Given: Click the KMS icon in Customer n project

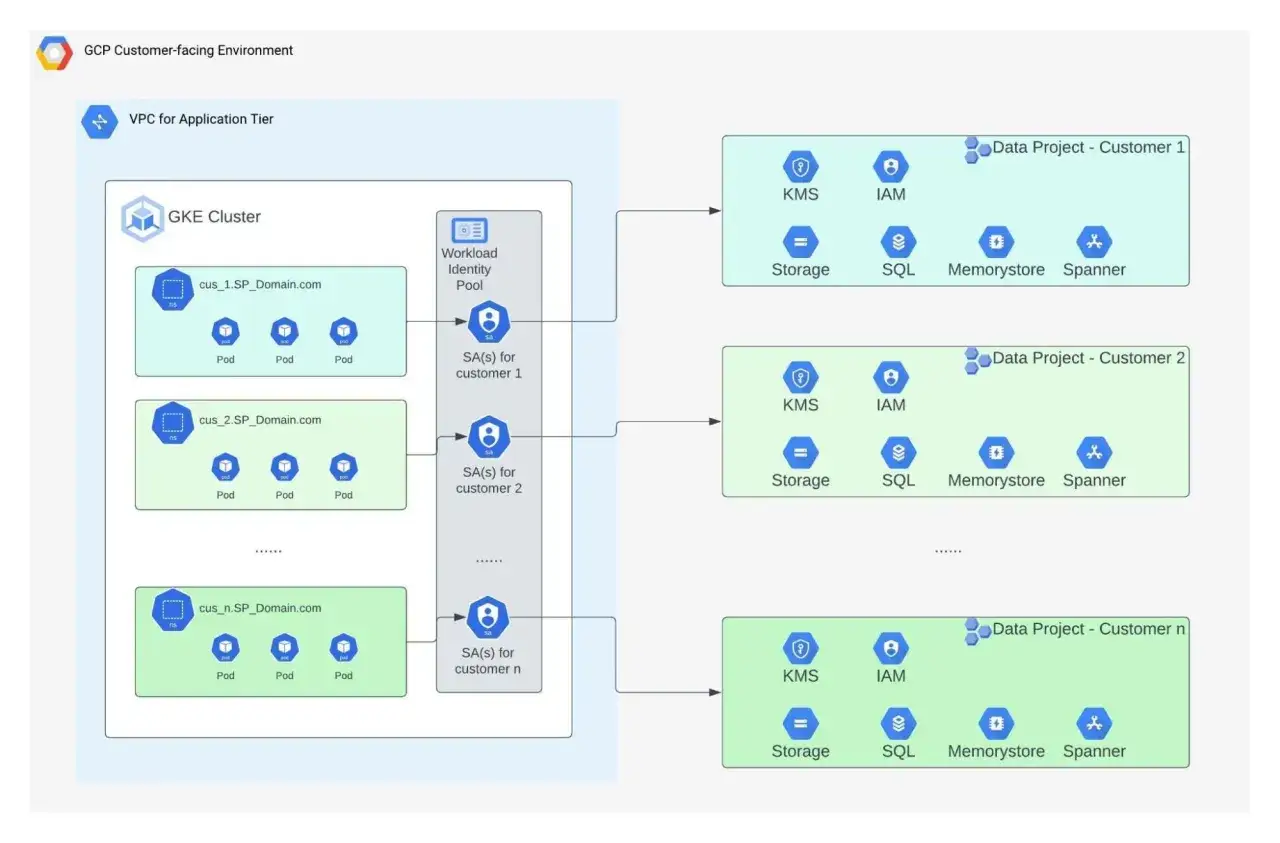Looking at the screenshot, I should [800, 648].
